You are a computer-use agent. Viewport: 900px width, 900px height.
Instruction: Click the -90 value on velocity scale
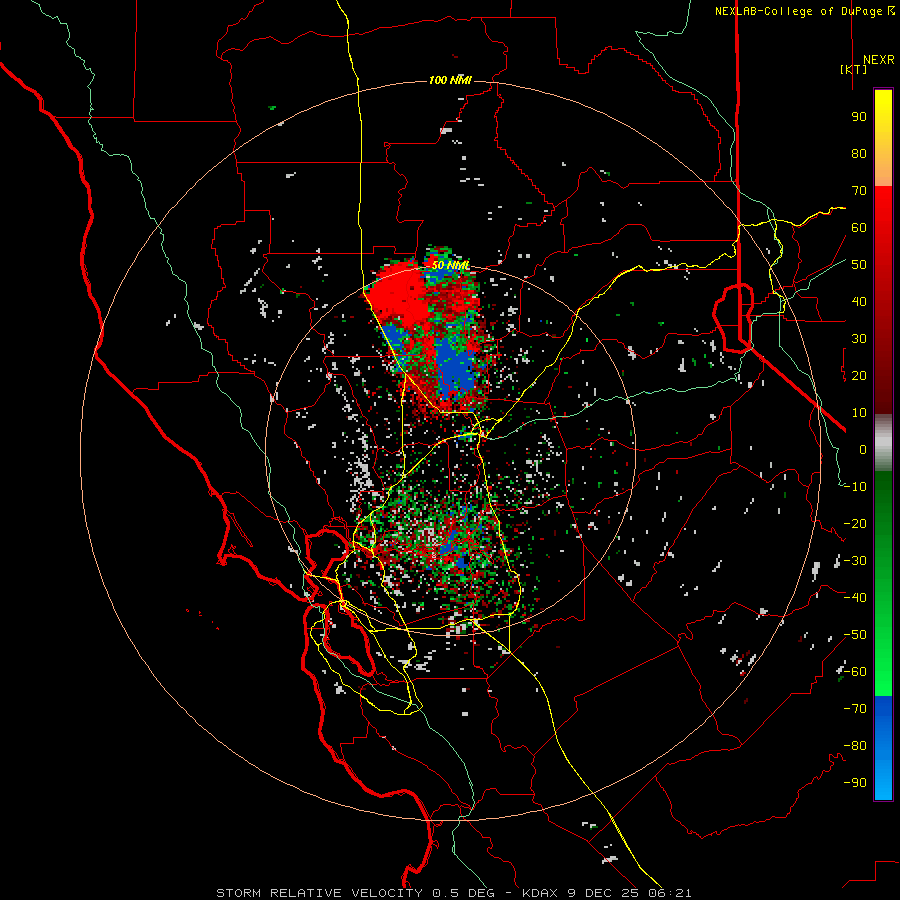(855, 783)
